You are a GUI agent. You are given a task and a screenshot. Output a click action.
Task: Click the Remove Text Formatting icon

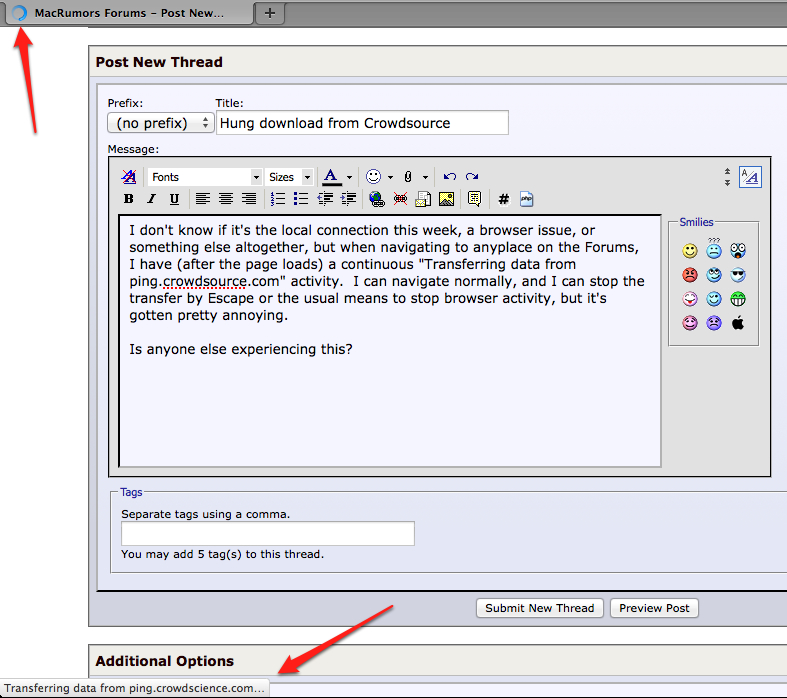coord(128,177)
